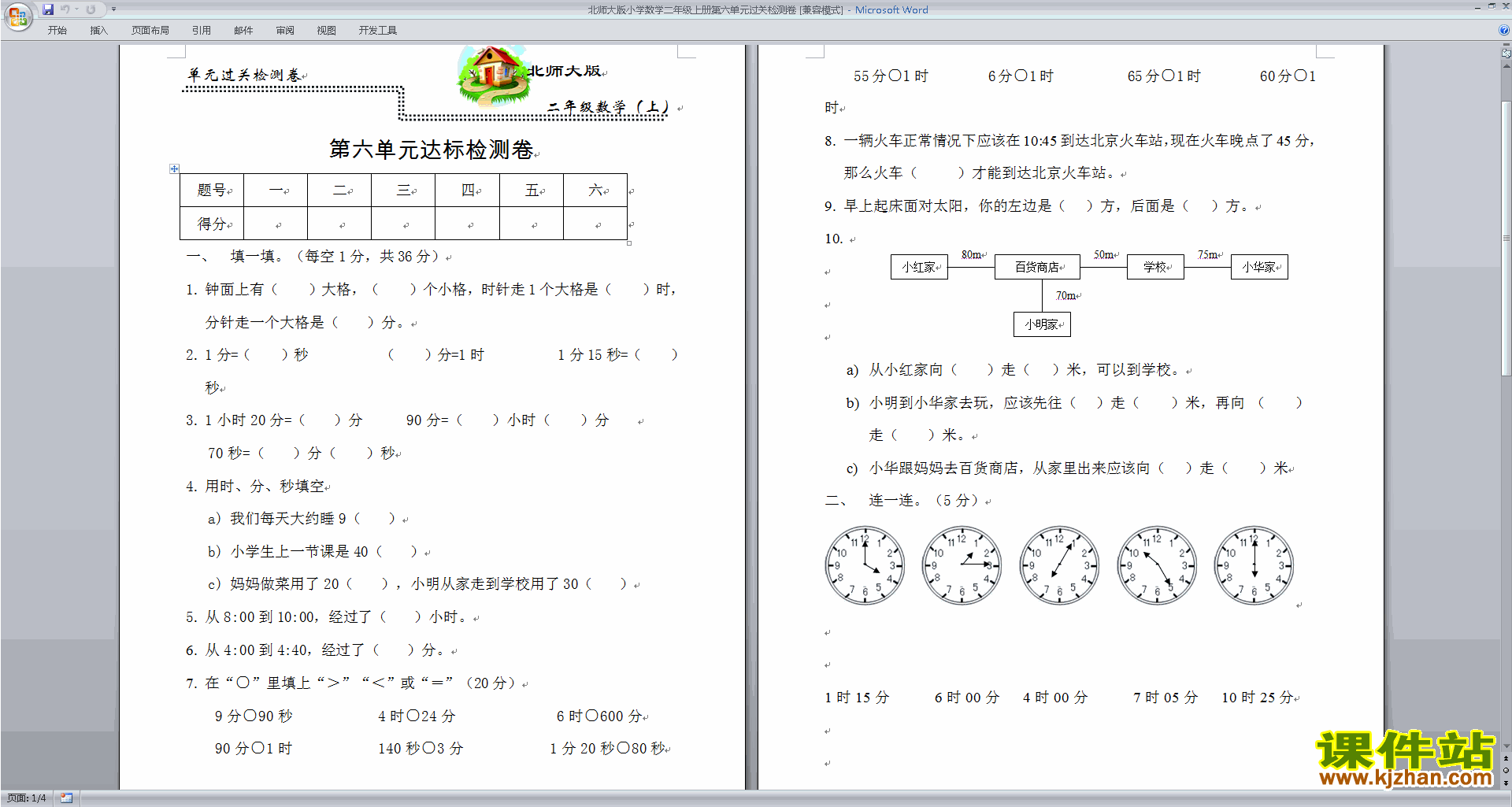Viewport: 1512px width, 807px height.
Task: Click the Select Browse Object round button
Action: point(1506,771)
